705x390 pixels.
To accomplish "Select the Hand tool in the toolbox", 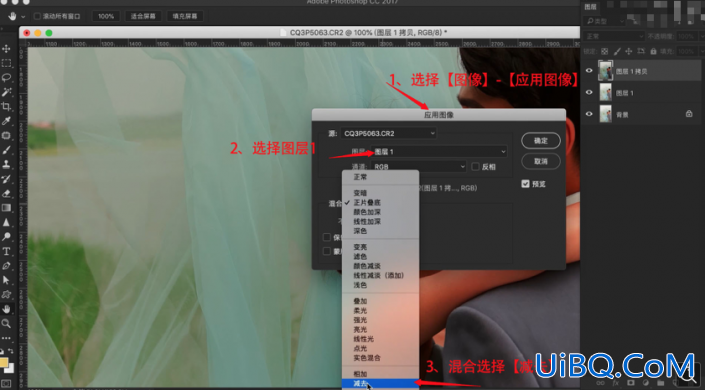I will pyautogui.click(x=6, y=309).
